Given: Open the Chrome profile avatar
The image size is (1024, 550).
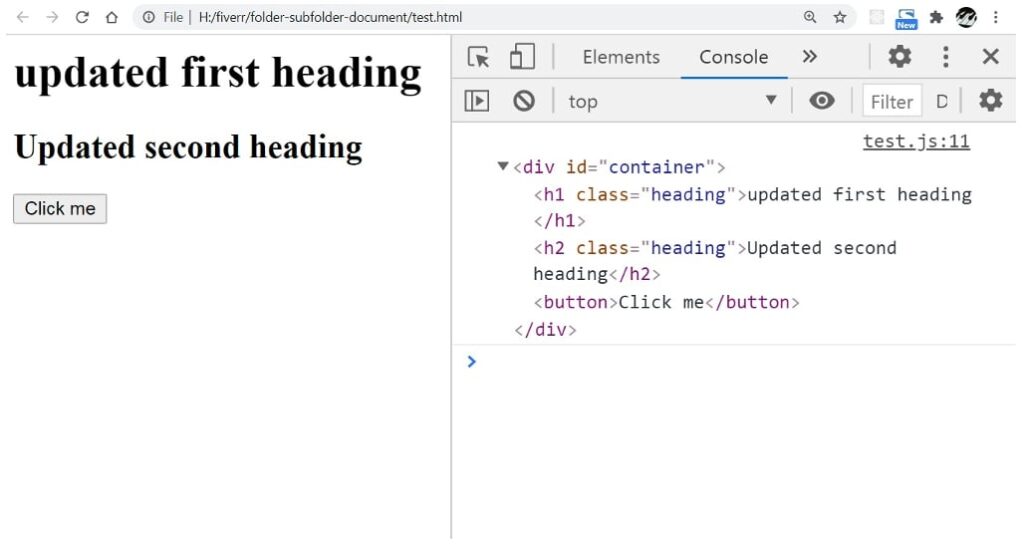Looking at the screenshot, I should [x=966, y=17].
